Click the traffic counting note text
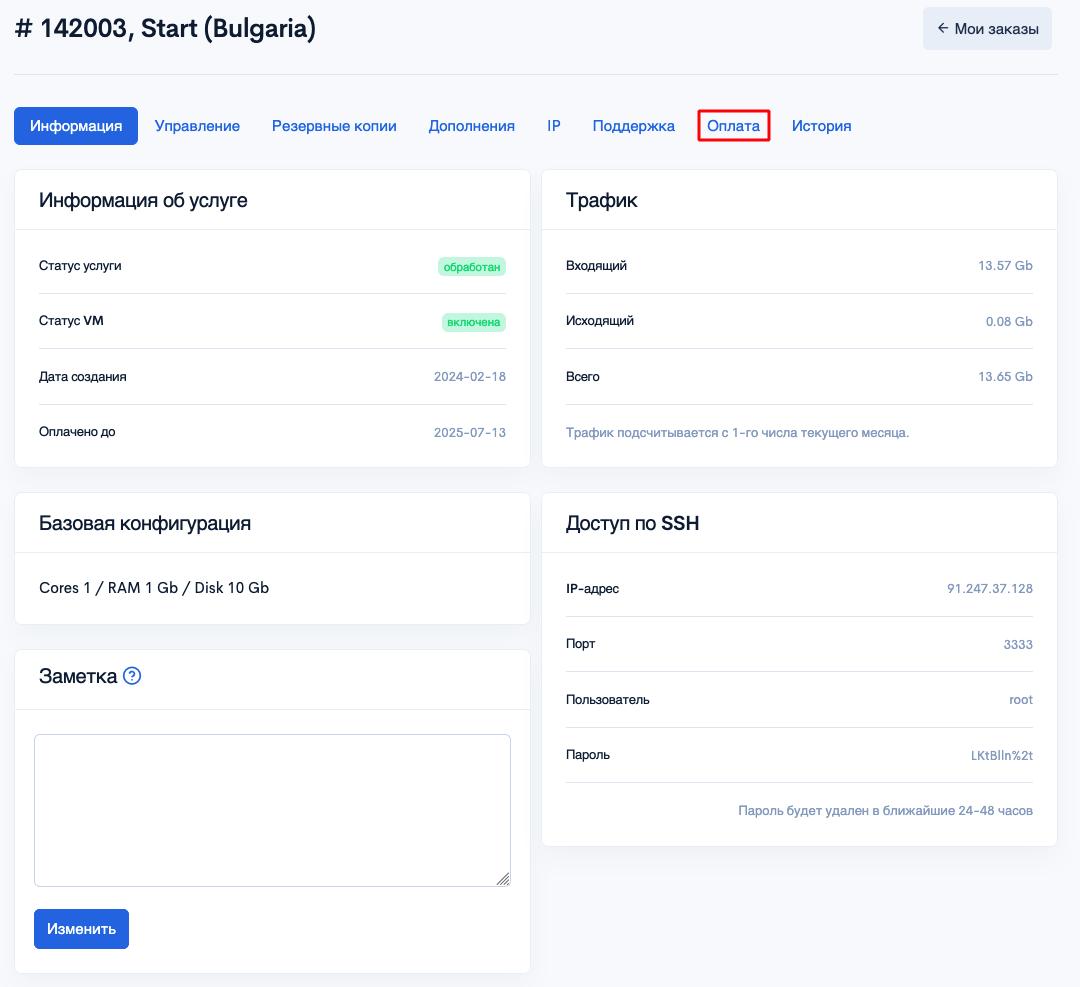The height and width of the screenshot is (987, 1080). point(737,433)
